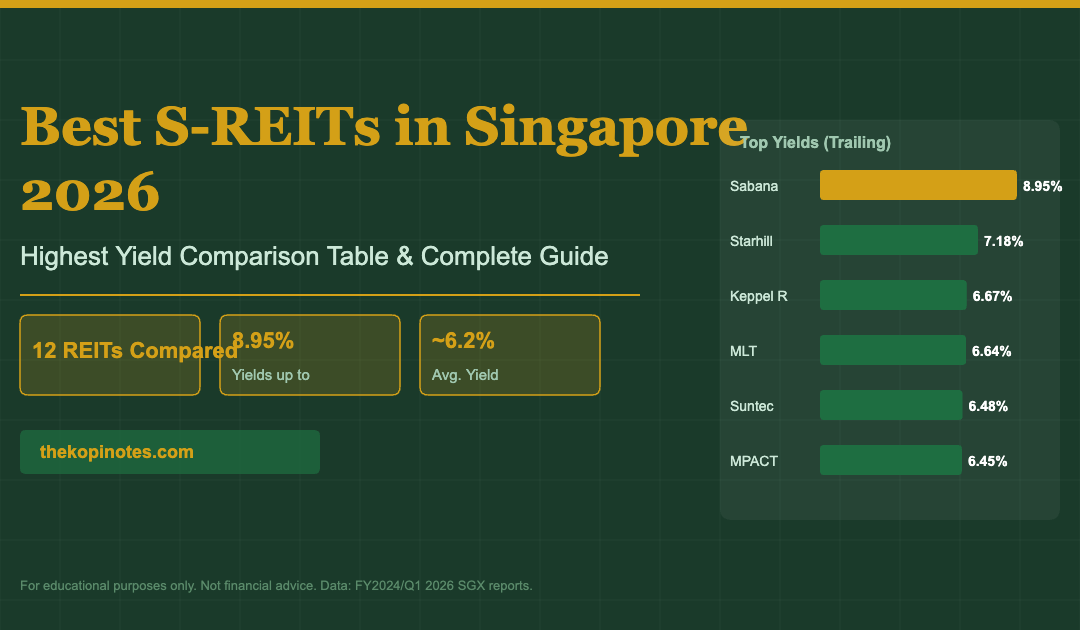Open the thekopinotes.com link
Image resolution: width=1080 pixels, height=630 pixels.
pyautogui.click(x=169, y=452)
